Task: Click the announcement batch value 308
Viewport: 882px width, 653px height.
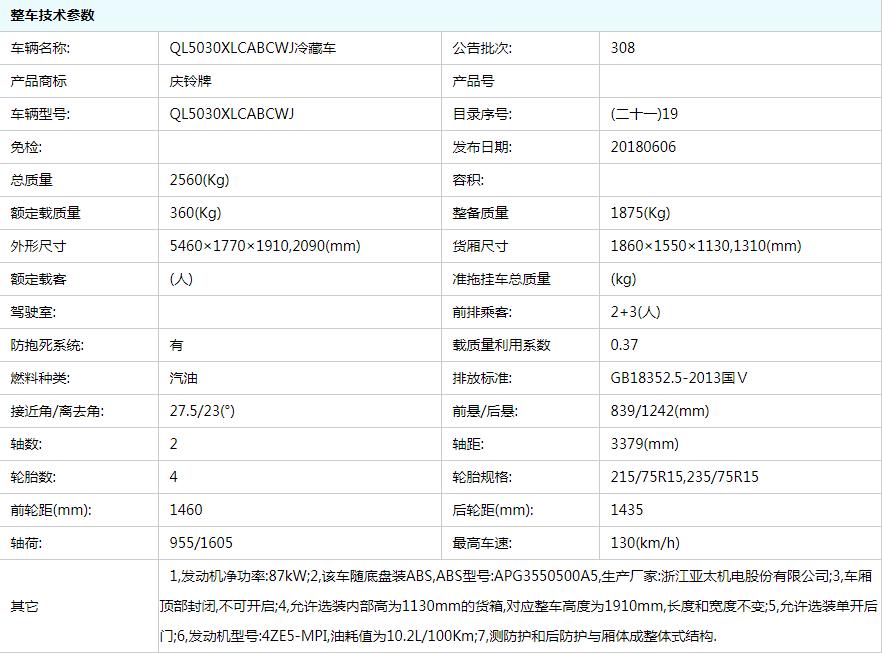Action: click(622, 48)
